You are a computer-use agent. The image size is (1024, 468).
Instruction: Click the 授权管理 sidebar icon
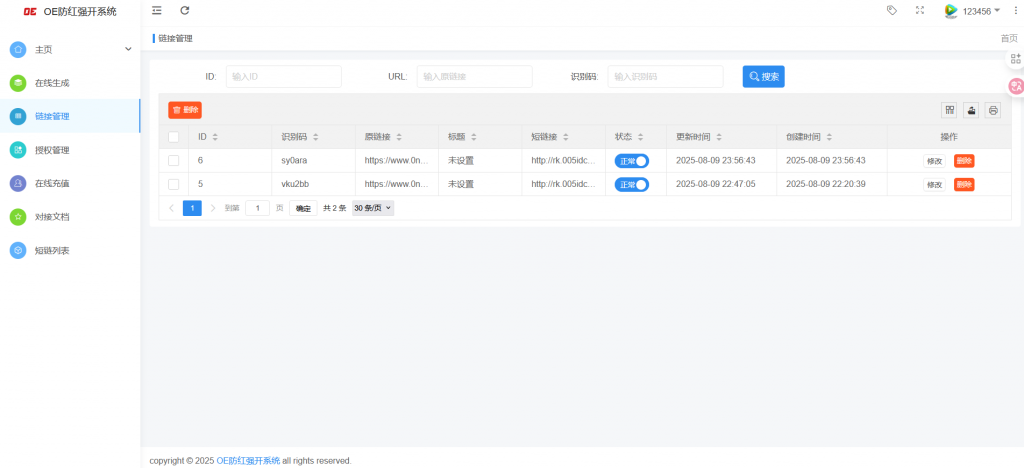(x=18, y=149)
